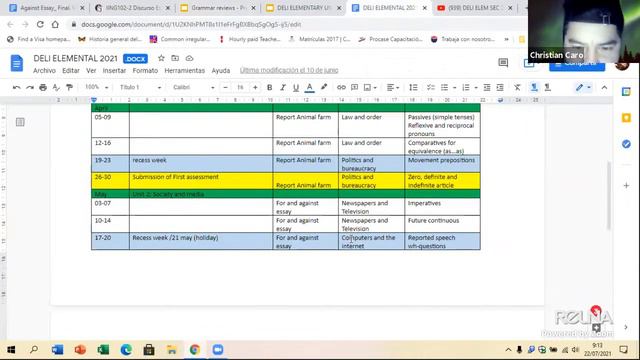640x360 pixels.
Task: Reload the page in Chrome
Action: 40,24
